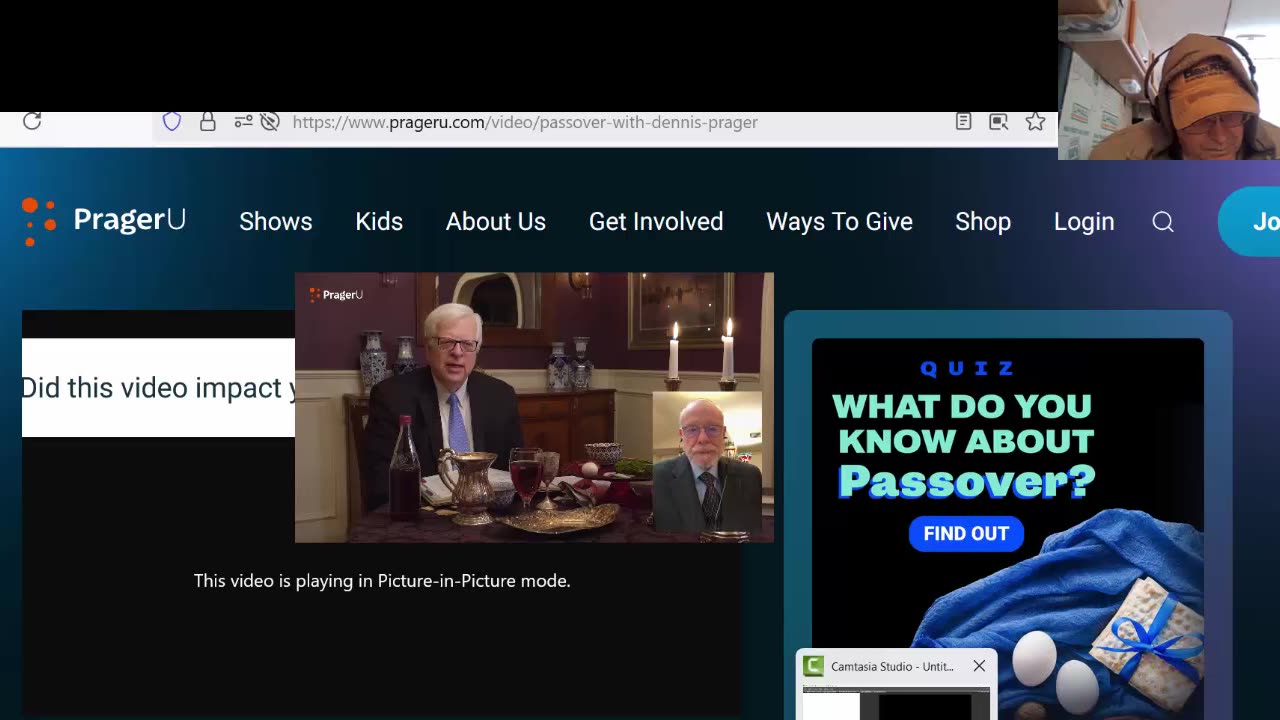1280x720 pixels.
Task: Click the PragerU logo in the header
Action: pos(105,220)
